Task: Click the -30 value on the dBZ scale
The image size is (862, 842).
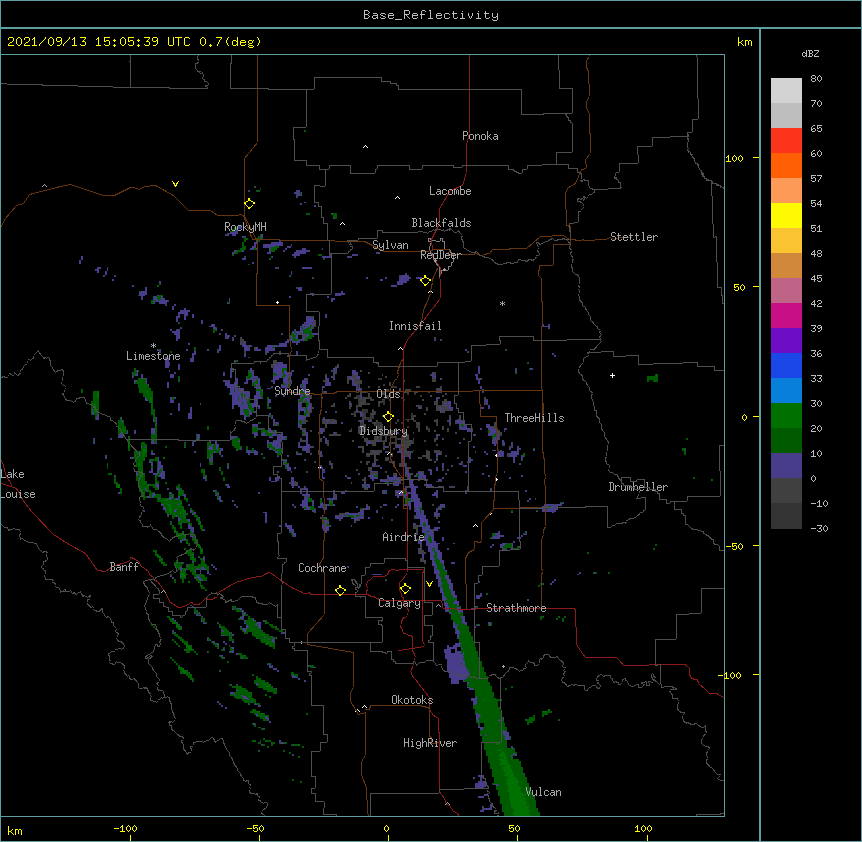Action: point(819,528)
